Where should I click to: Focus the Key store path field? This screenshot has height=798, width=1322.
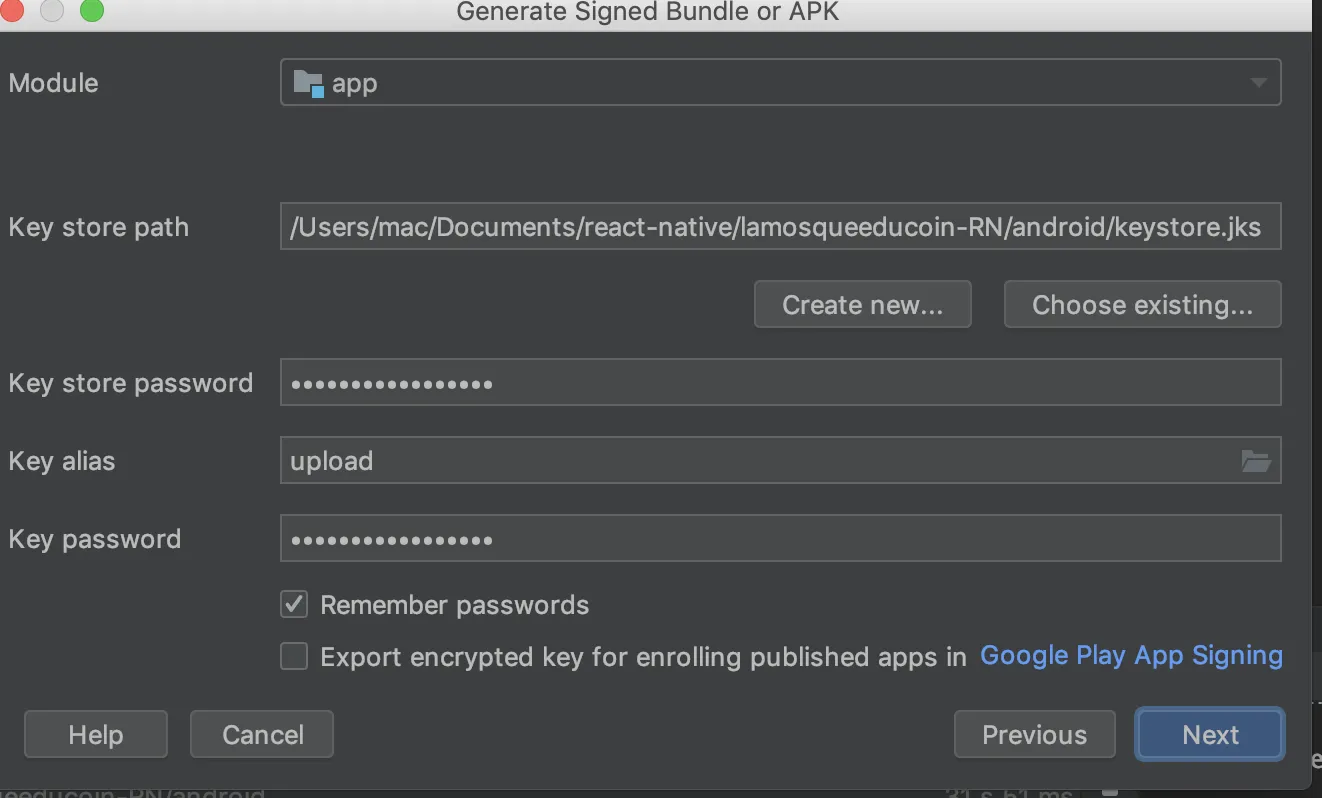pos(780,227)
